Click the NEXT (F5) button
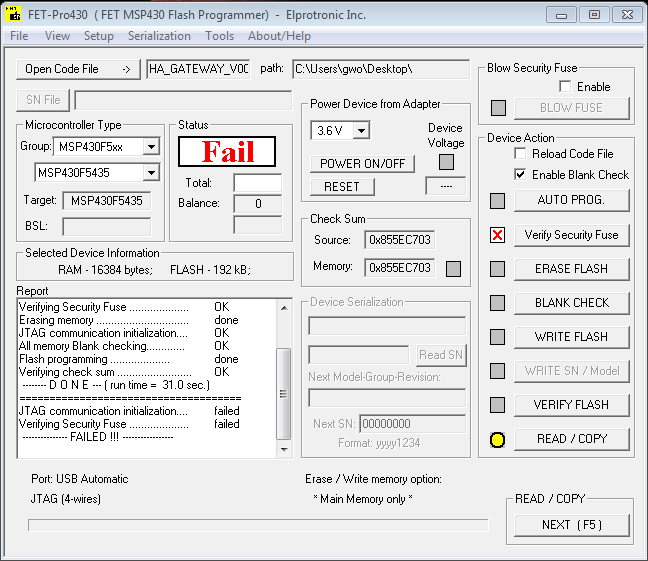The height and width of the screenshot is (561, 648). point(571,525)
